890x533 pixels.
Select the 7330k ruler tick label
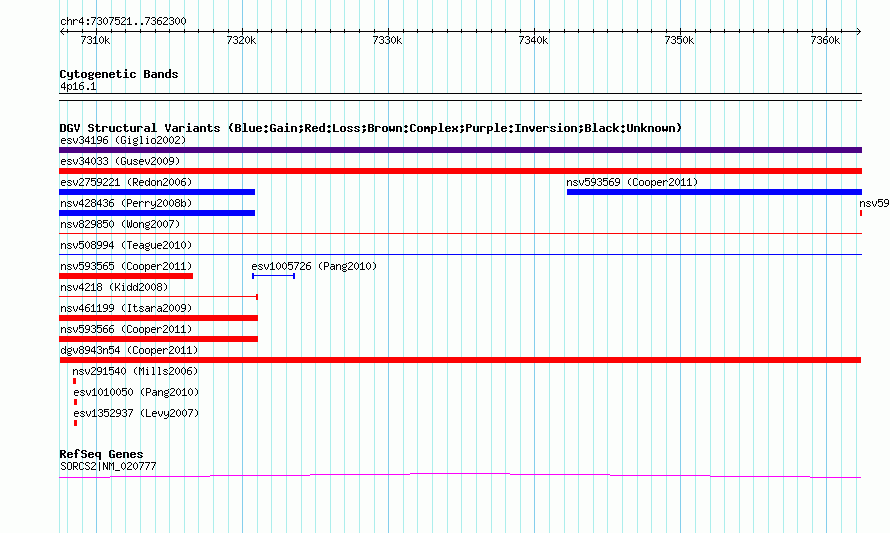click(387, 40)
